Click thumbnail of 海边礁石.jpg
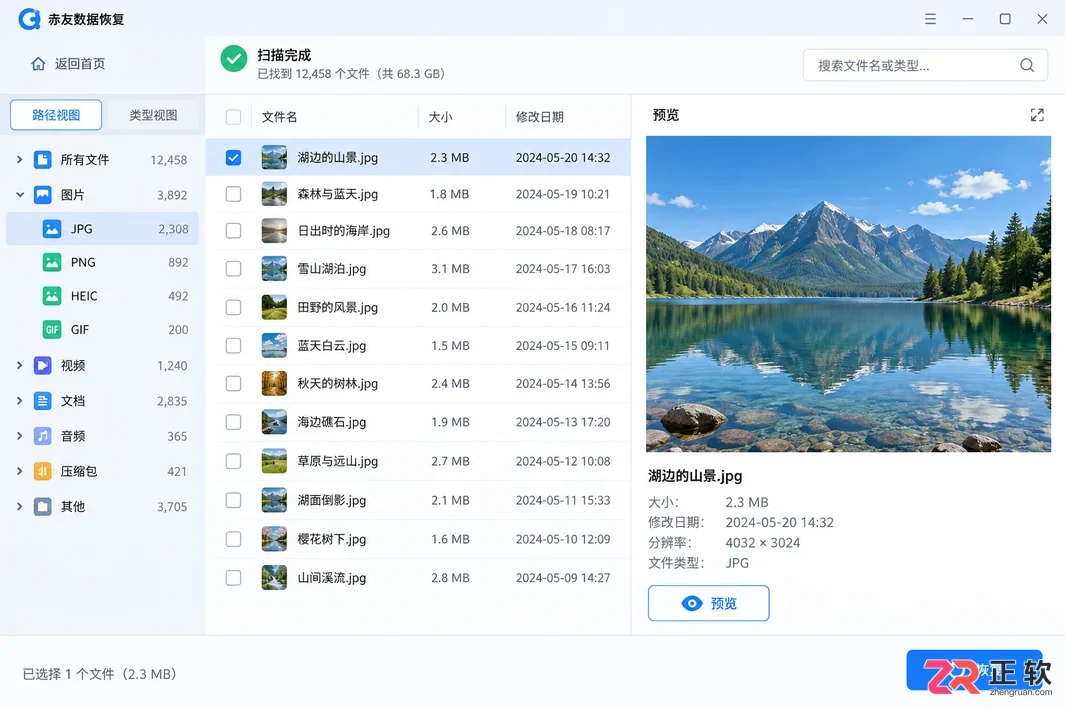This screenshot has height=710, width=1065. [274, 423]
